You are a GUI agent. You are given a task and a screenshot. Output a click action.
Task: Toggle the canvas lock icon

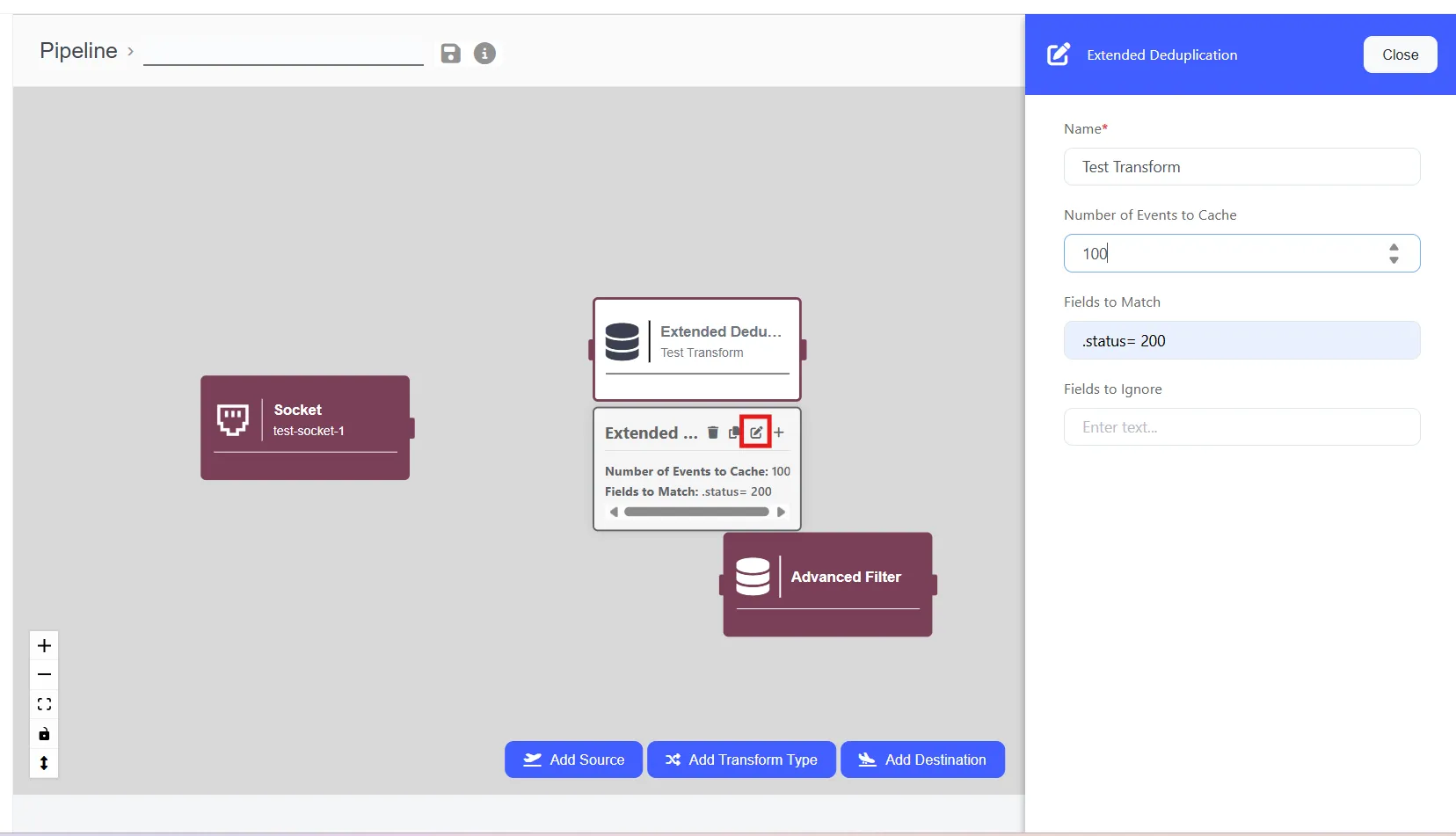[x=44, y=734]
